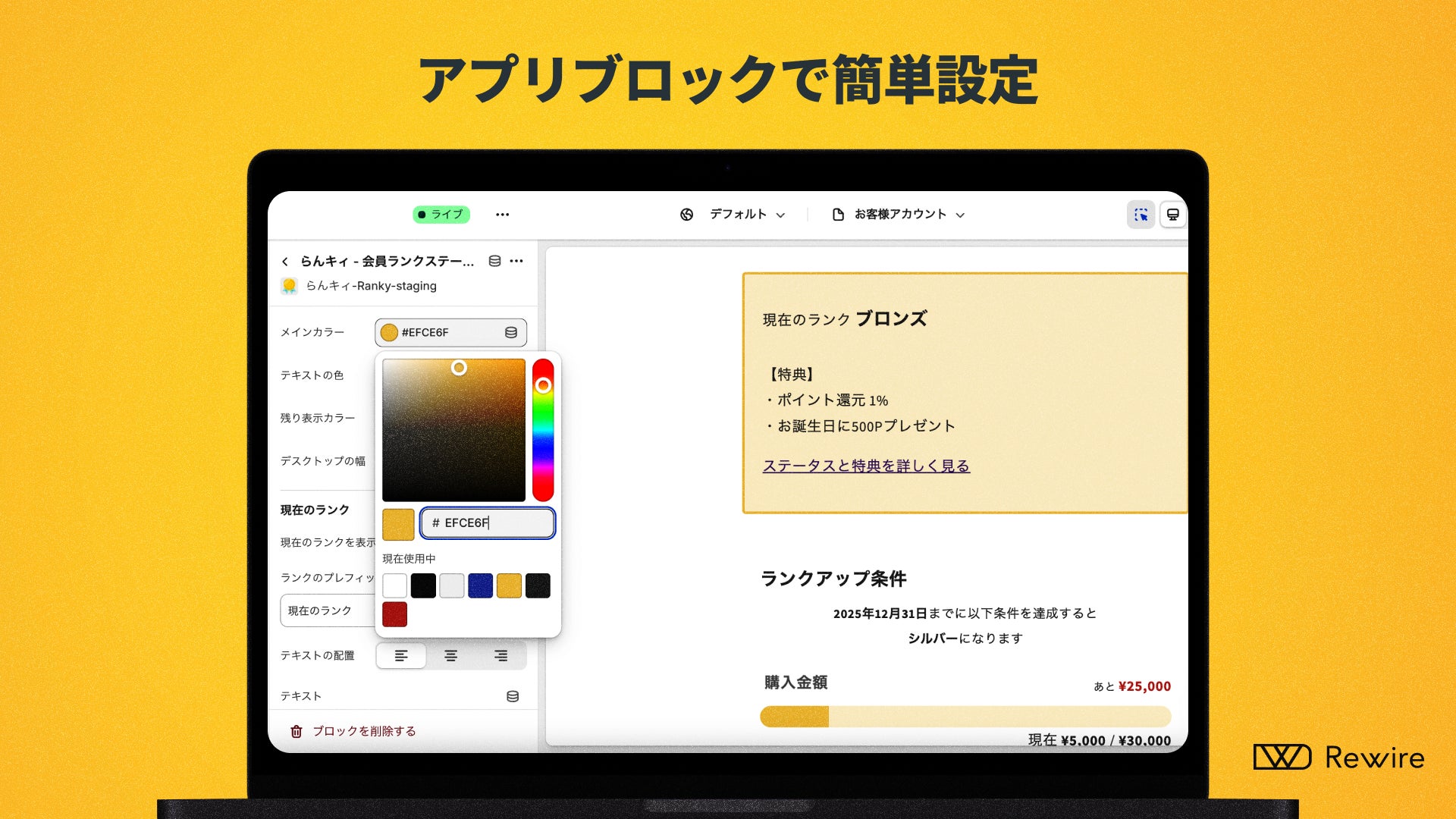Click the dynamic source icon in メインカラー field
The height and width of the screenshot is (819, 1456).
coord(511,332)
